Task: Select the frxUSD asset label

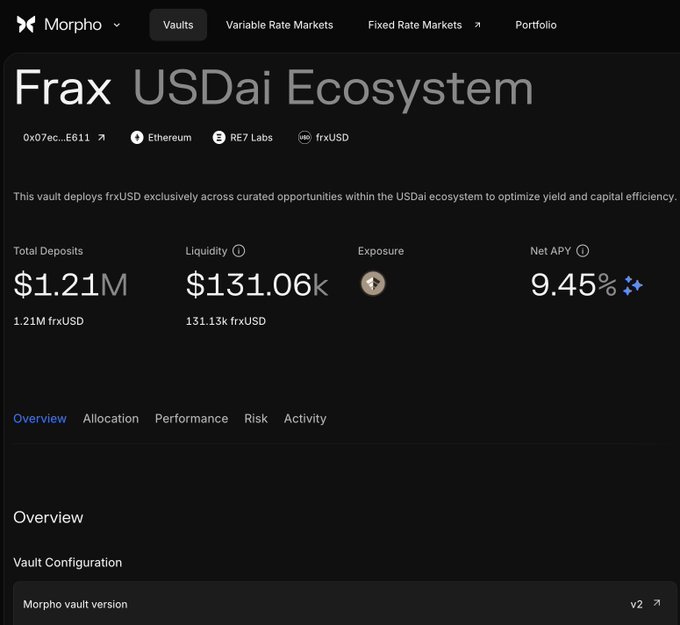Action: tap(332, 137)
